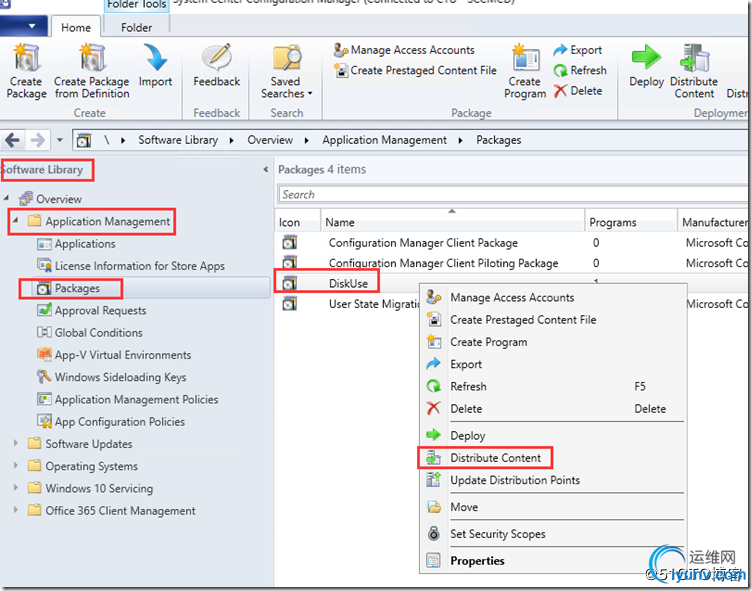
Task: Open Properties from the context menu
Action: tap(553, 561)
